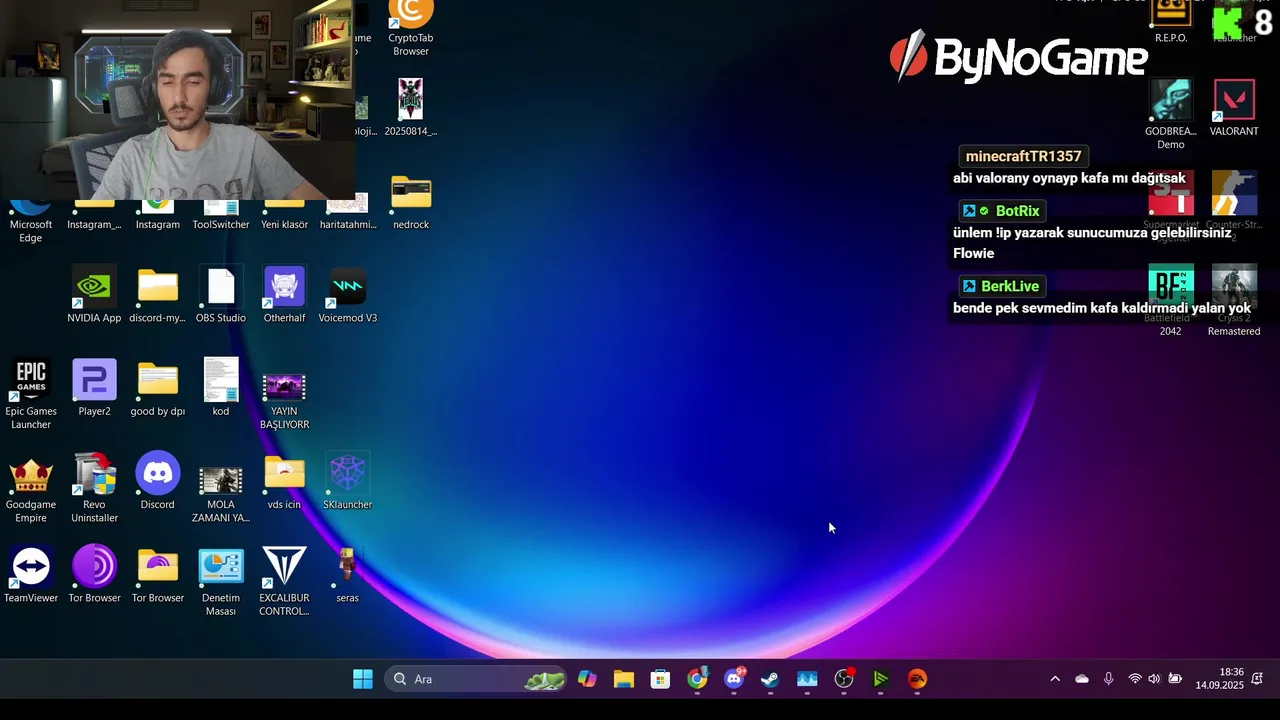The height and width of the screenshot is (720, 1280).
Task: Open GODBREAKERS Demo desktop shortcut
Action: pyautogui.click(x=1171, y=115)
